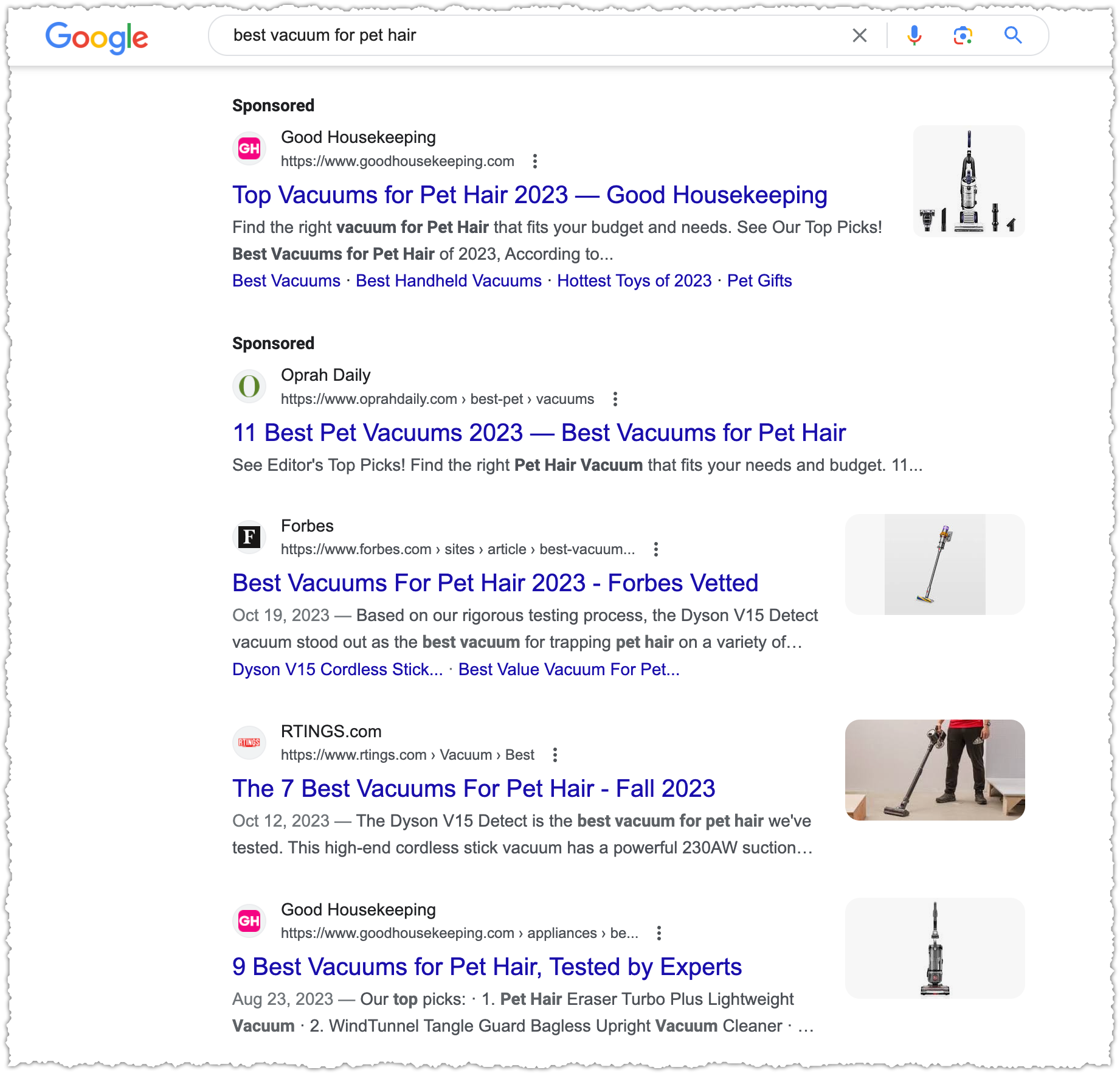Click GH favicon on organic Good Housekeeping result
This screenshot has height=1073, width=1120.
249,920
